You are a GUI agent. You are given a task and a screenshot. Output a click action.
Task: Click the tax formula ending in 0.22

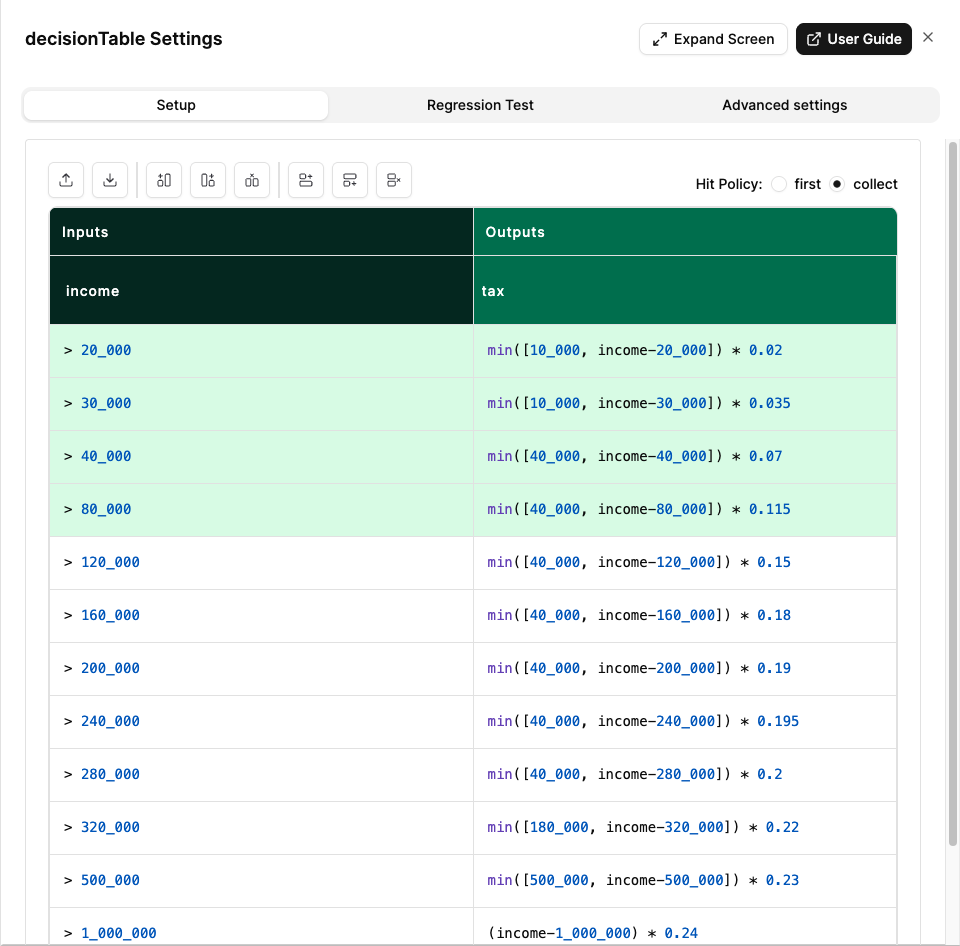(x=685, y=828)
